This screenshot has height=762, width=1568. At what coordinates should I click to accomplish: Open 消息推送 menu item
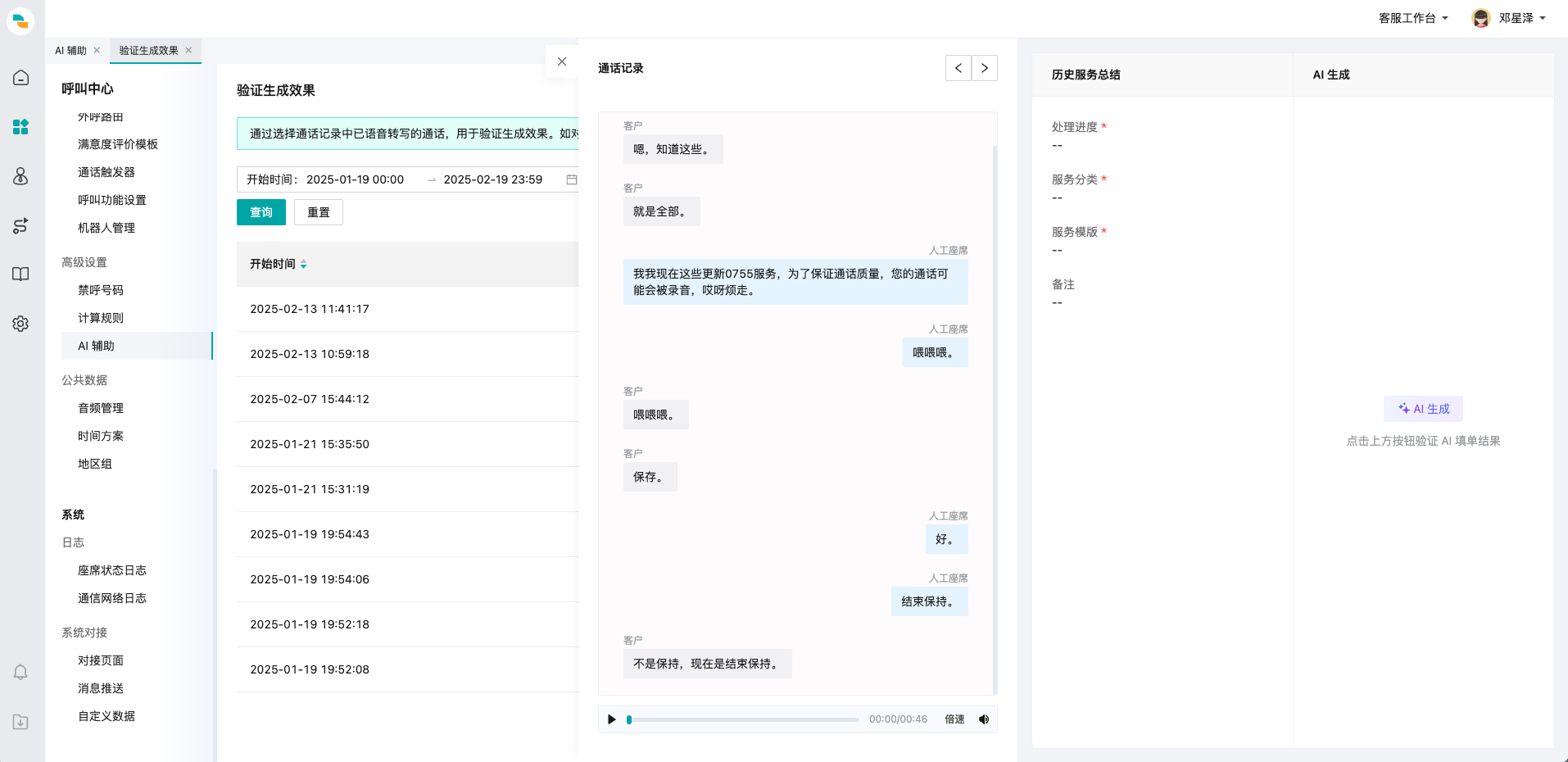(101, 688)
